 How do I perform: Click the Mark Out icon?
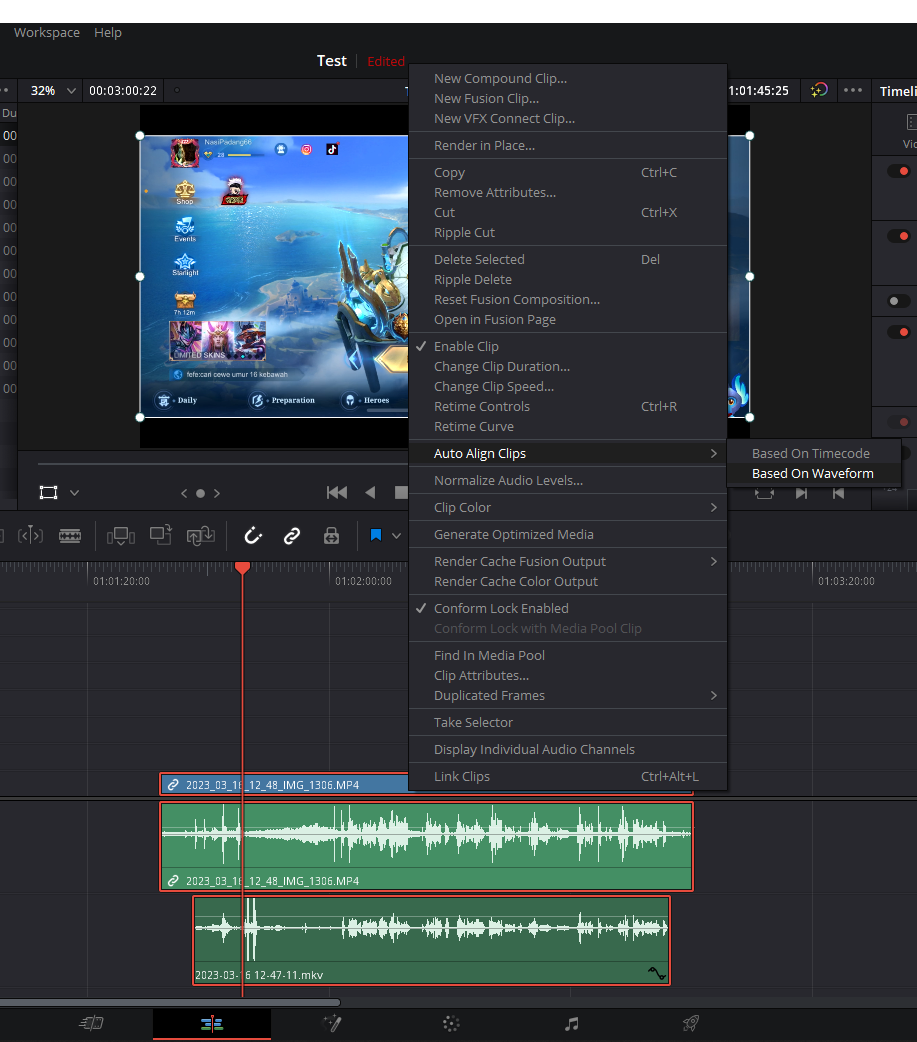pyautogui.click(x=839, y=493)
